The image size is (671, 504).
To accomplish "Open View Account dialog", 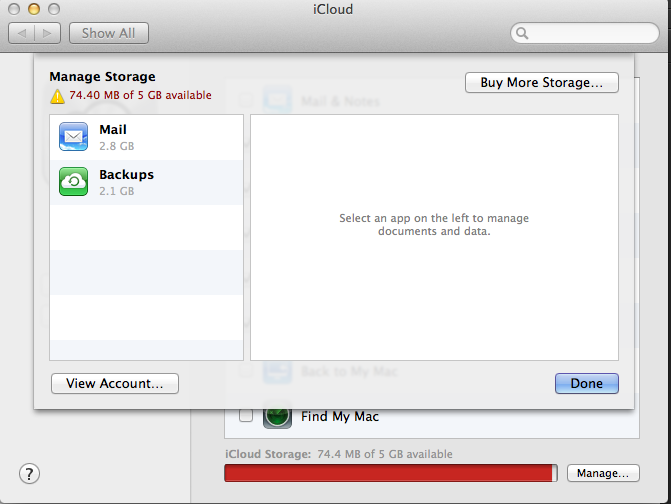I will coord(115,383).
